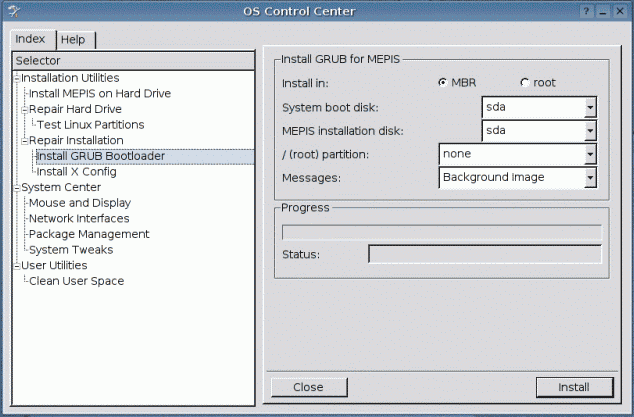Image resolution: width=634 pixels, height=417 pixels.
Task: Select Install MEPIS on Hard Drive
Action: [x=100, y=93]
